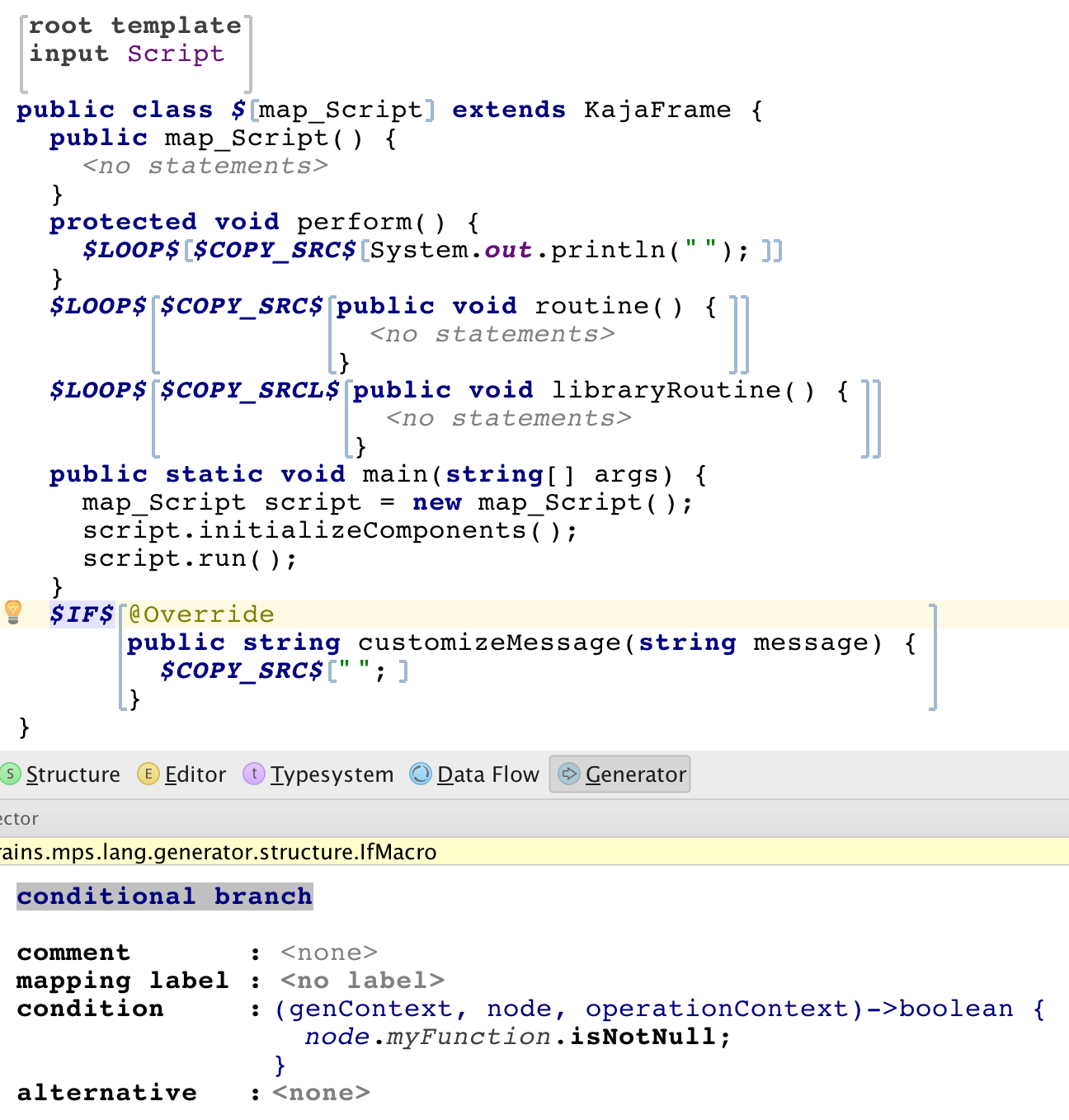Viewport: 1069px width, 1120px height.
Task: Select the $IF$ macro
Action: [81, 614]
